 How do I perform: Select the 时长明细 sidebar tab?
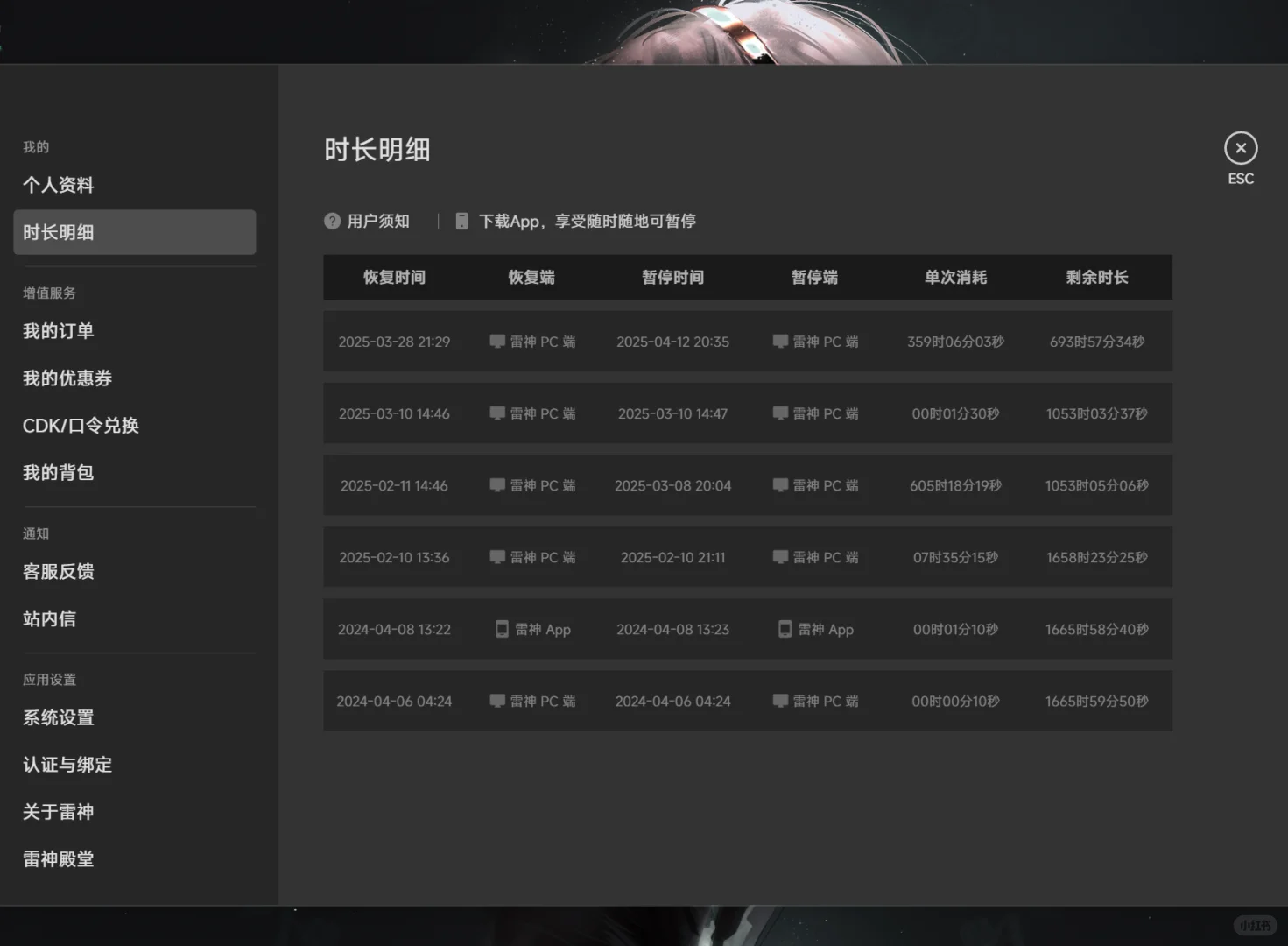tap(58, 232)
